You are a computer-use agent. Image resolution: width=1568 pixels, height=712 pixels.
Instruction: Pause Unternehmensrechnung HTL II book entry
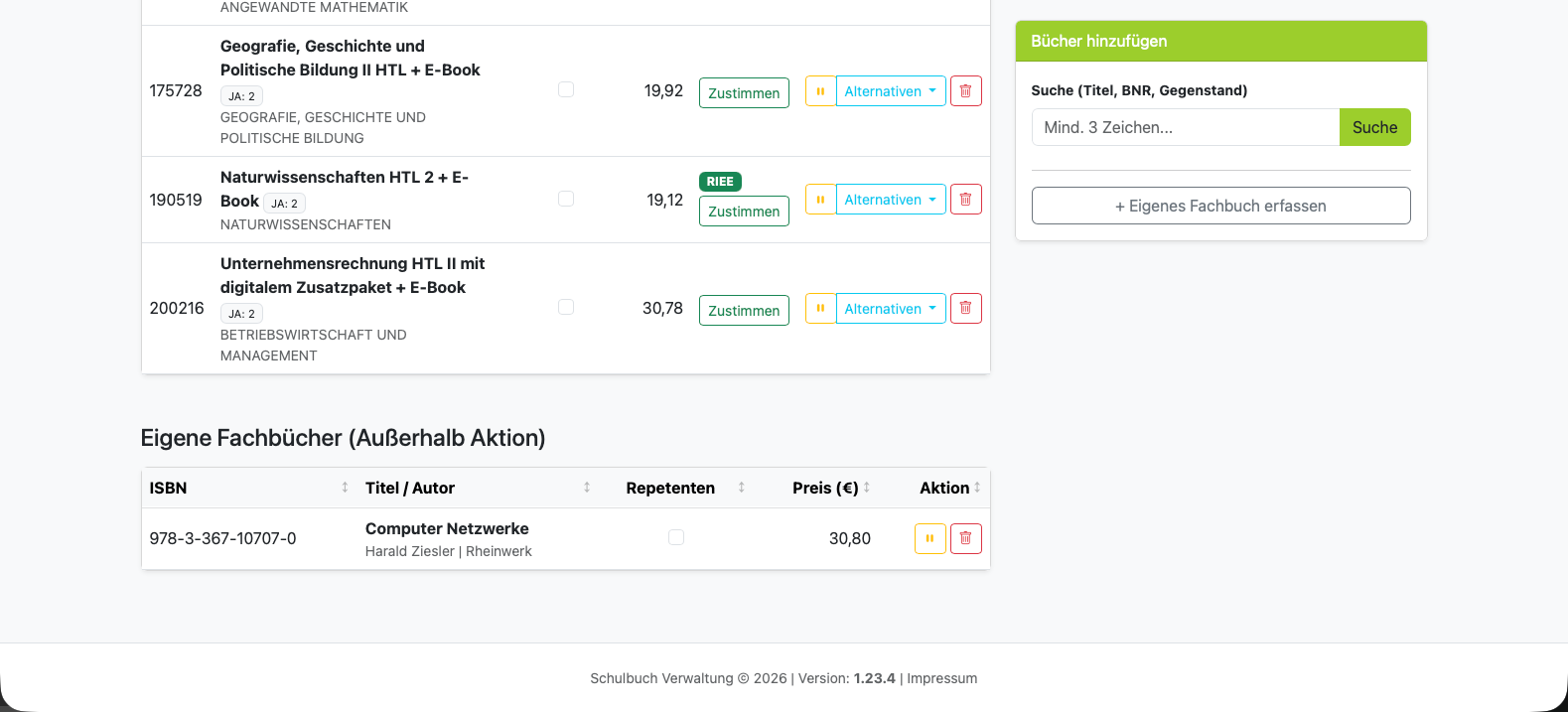pyautogui.click(x=820, y=309)
